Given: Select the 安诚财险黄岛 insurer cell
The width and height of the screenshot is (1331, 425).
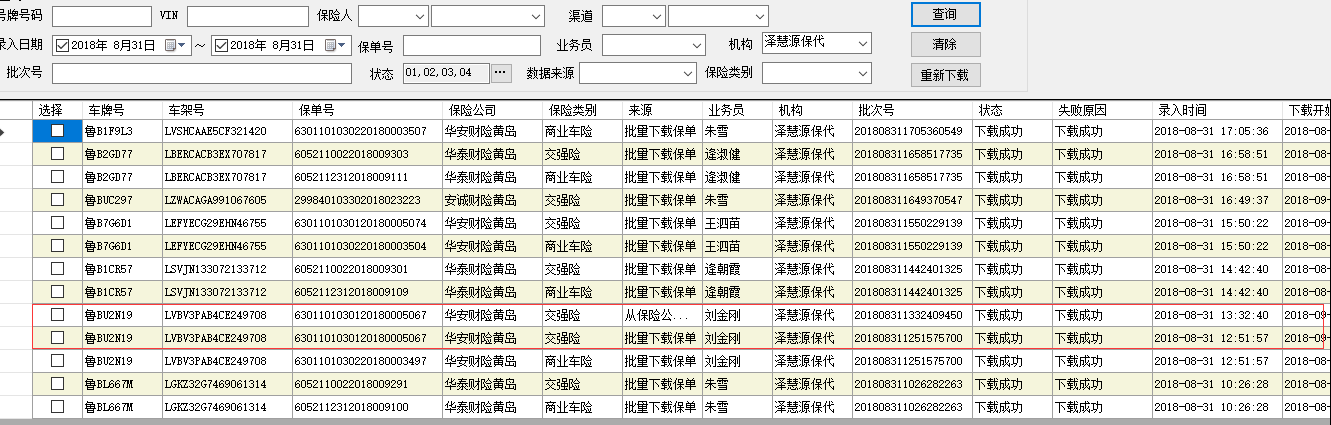Looking at the screenshot, I should click(x=491, y=200).
